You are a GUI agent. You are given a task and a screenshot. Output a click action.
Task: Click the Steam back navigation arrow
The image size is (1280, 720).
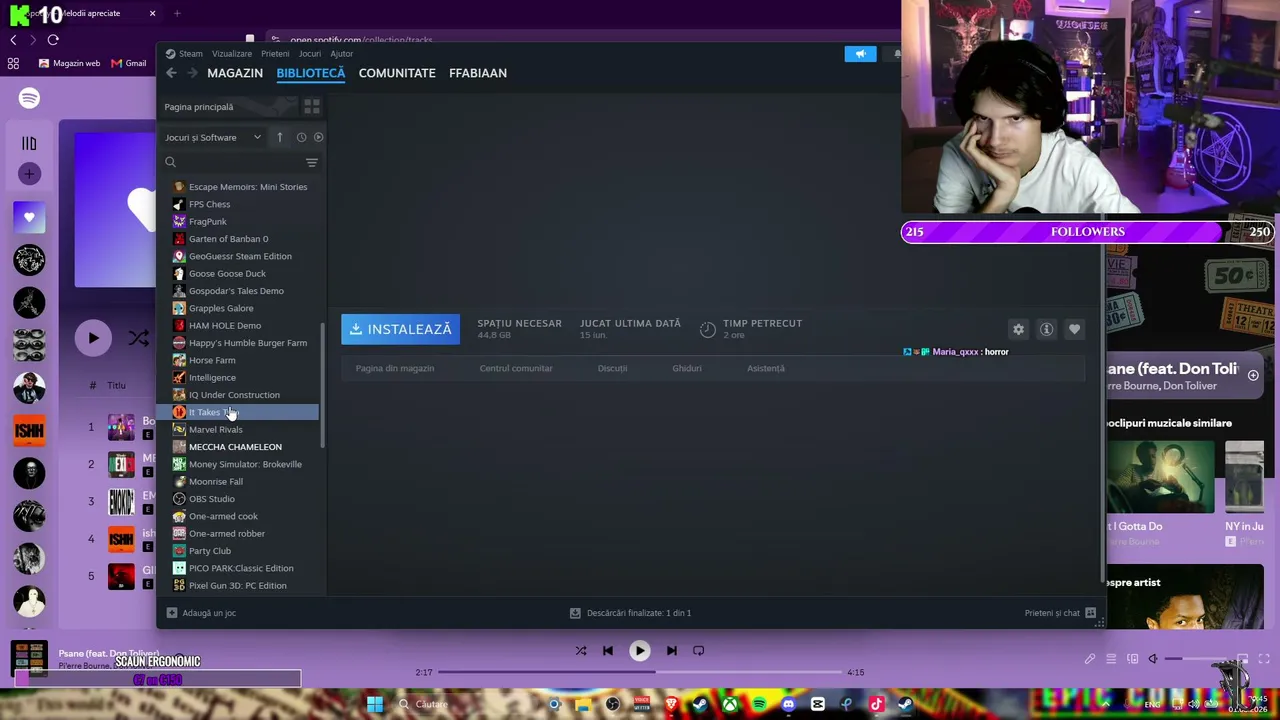coord(171,73)
